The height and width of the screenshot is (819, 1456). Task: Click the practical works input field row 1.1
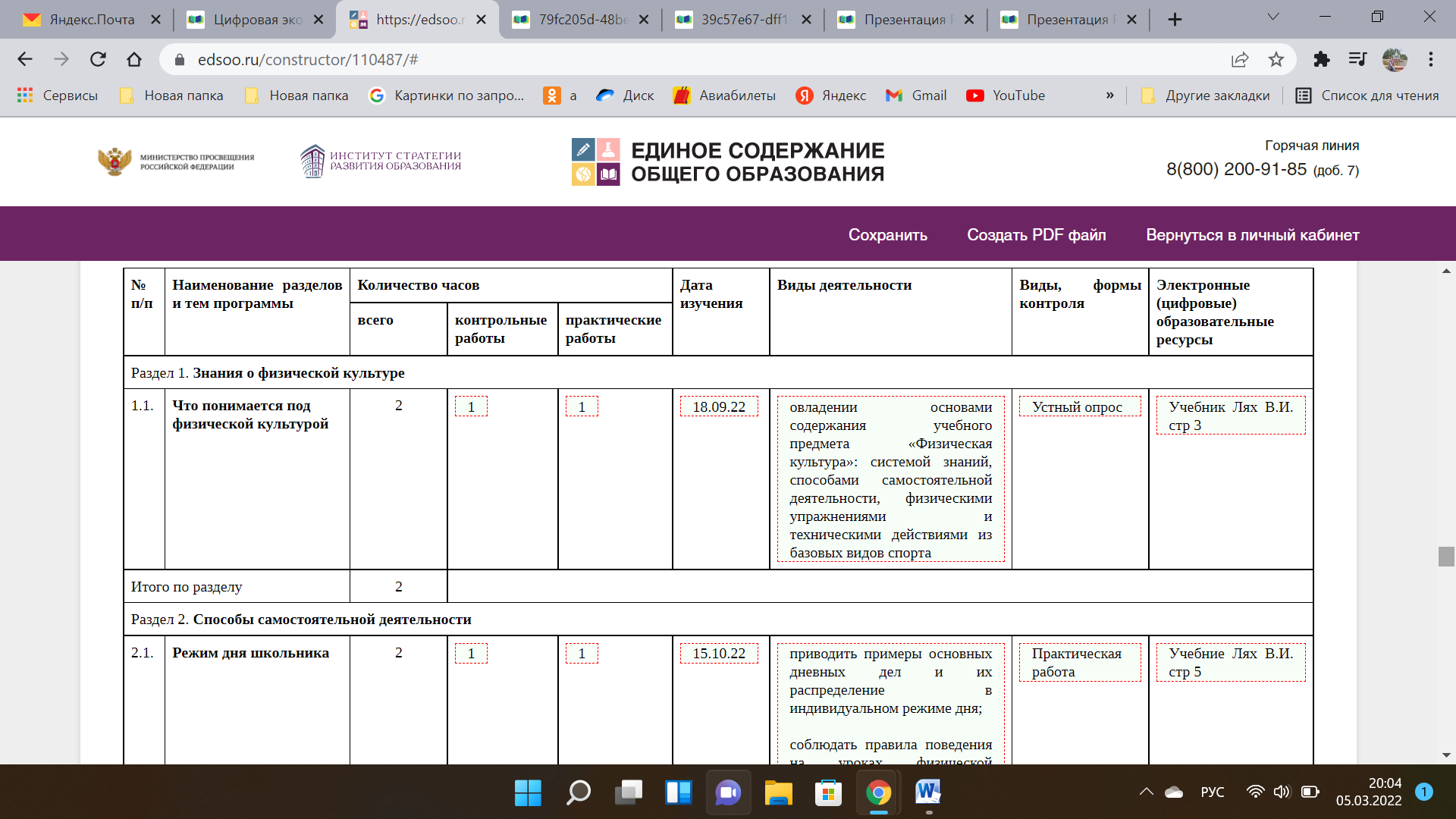(581, 407)
